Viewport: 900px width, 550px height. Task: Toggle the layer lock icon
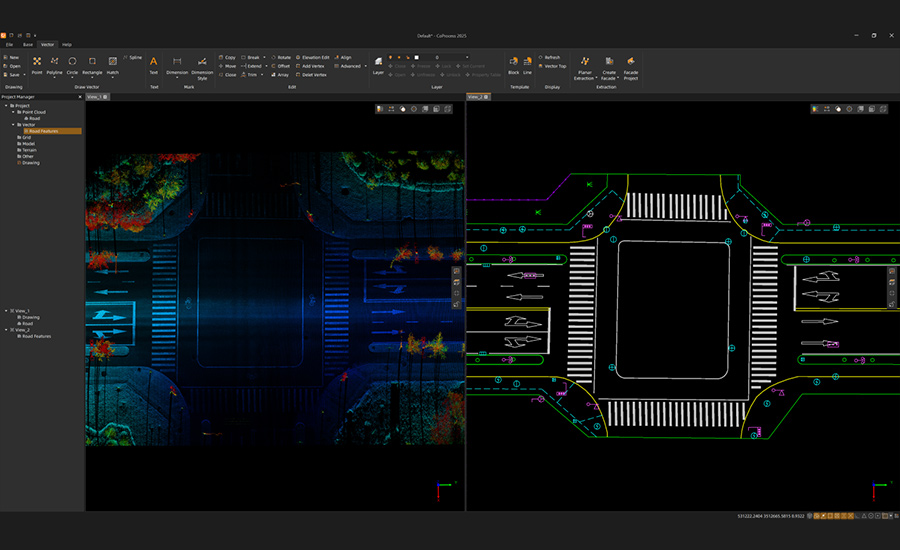[x=408, y=57]
